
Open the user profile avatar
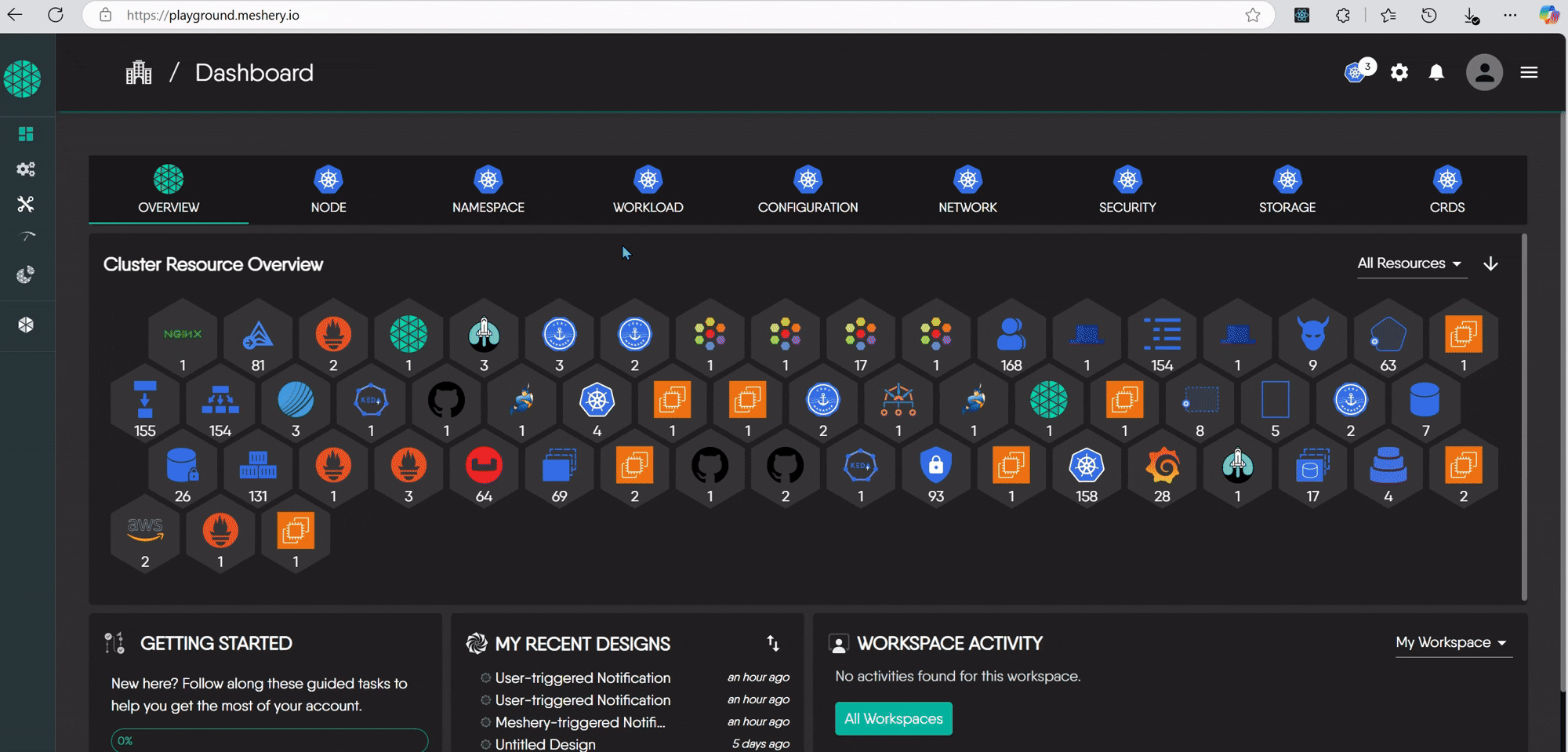click(x=1483, y=73)
